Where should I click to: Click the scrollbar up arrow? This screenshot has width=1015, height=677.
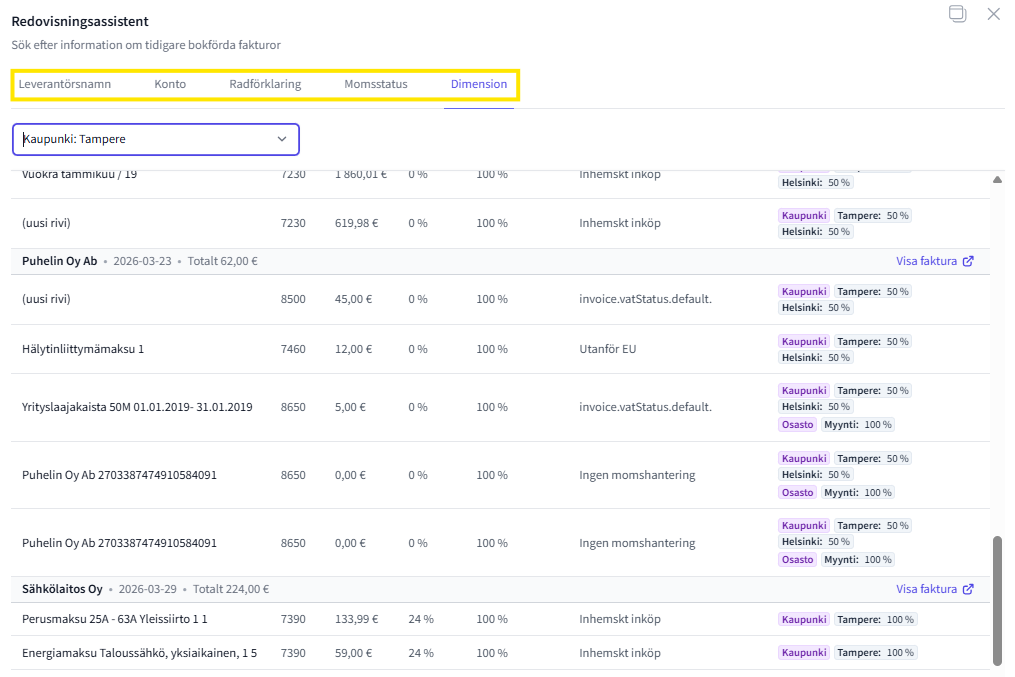996,180
